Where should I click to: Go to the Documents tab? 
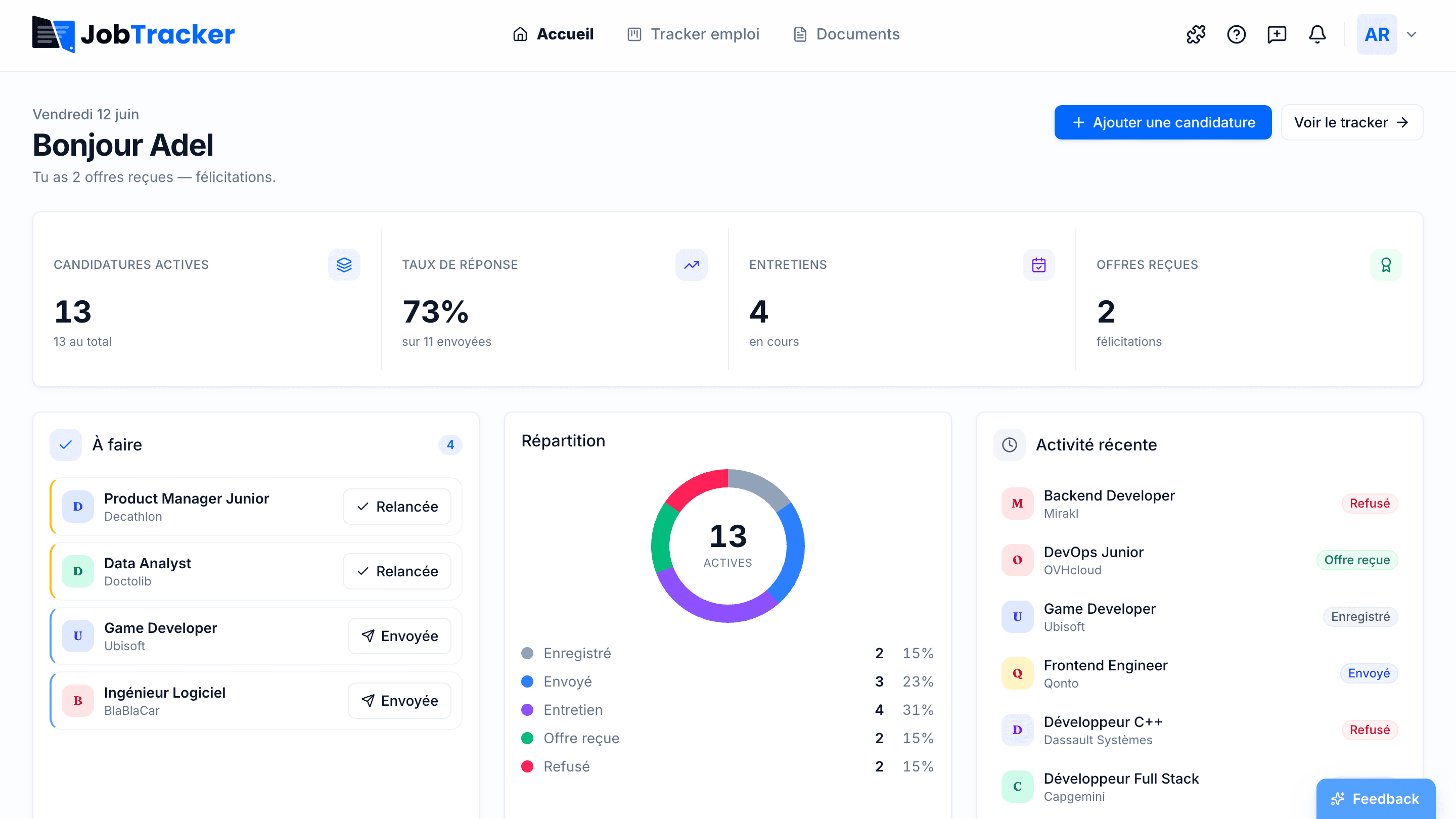(846, 34)
